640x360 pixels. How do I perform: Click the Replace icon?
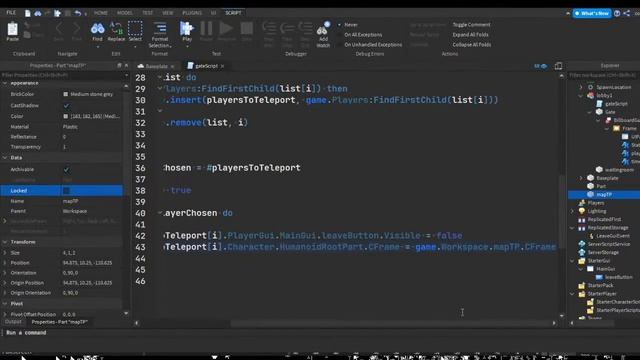(x=116, y=29)
